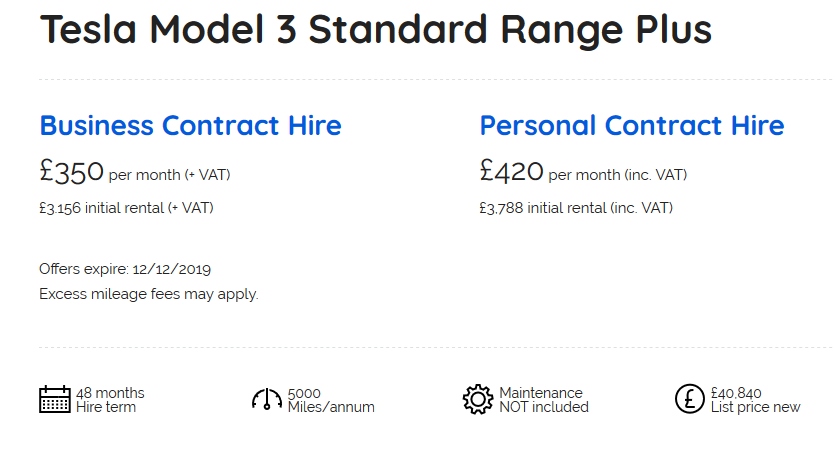This screenshot has height=450, width=835.
Task: Click the £420 per month personal price
Action: point(512,173)
